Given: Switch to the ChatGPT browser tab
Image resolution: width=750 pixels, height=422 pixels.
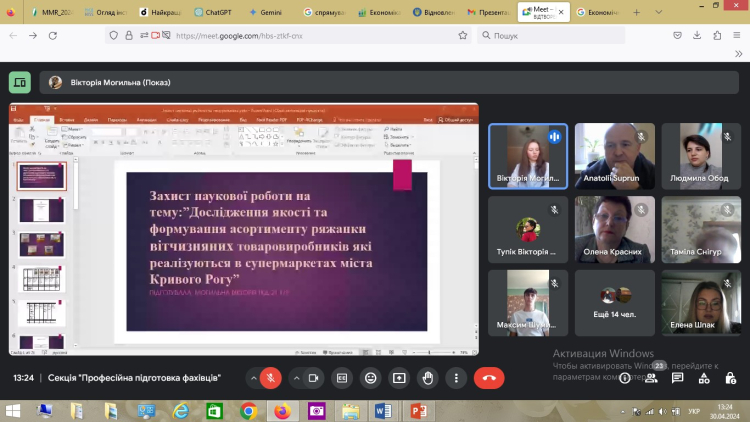Looking at the screenshot, I should coord(216,12).
